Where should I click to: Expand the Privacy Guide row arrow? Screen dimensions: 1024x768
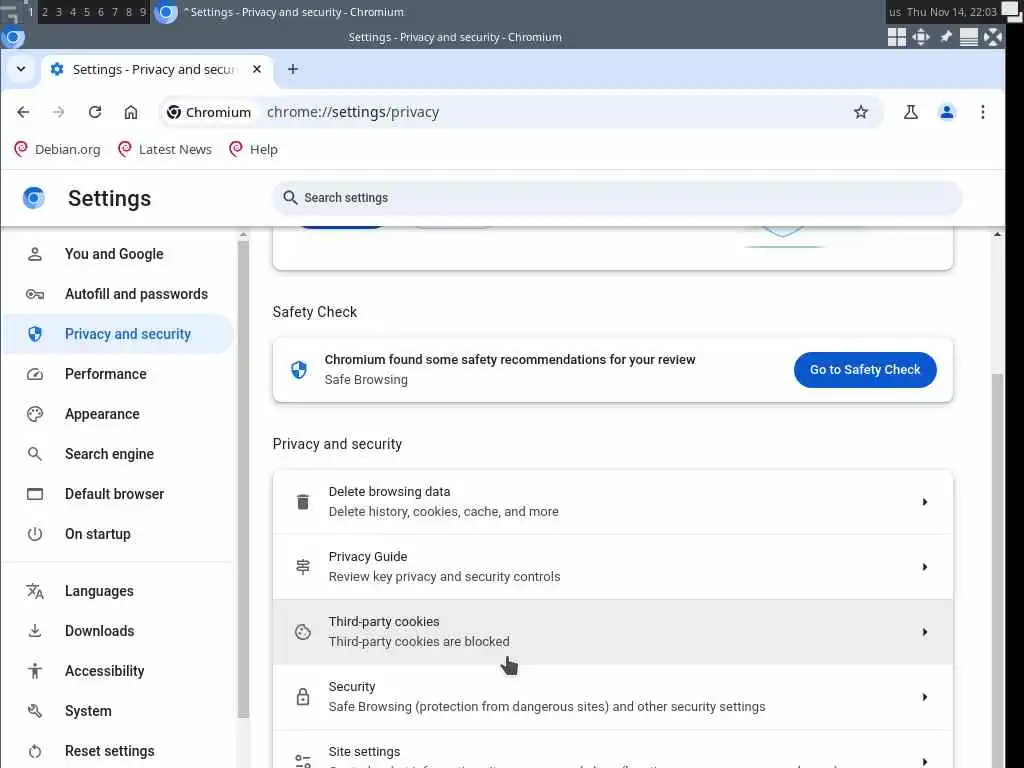point(925,567)
